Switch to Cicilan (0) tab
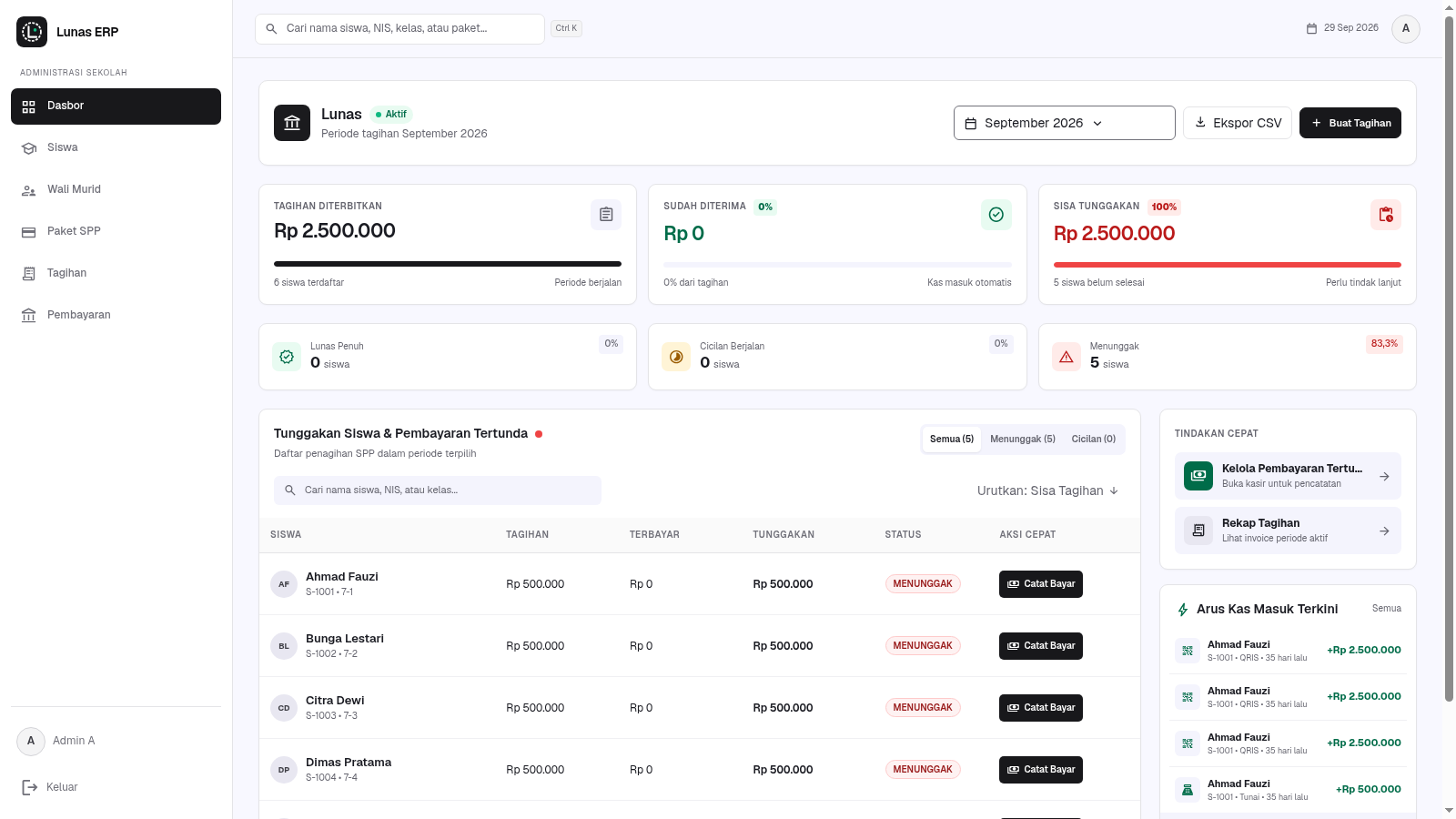 (1094, 440)
